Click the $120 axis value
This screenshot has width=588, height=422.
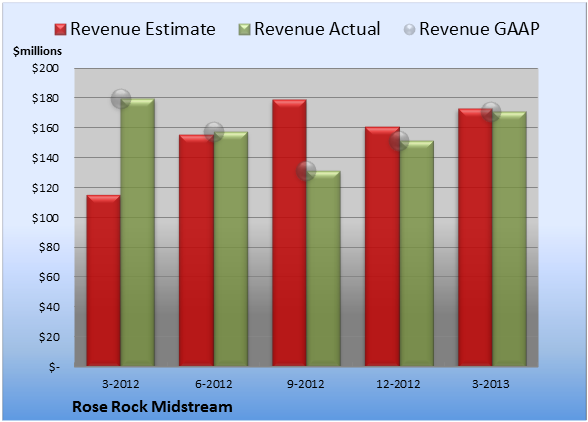pyautogui.click(x=45, y=188)
